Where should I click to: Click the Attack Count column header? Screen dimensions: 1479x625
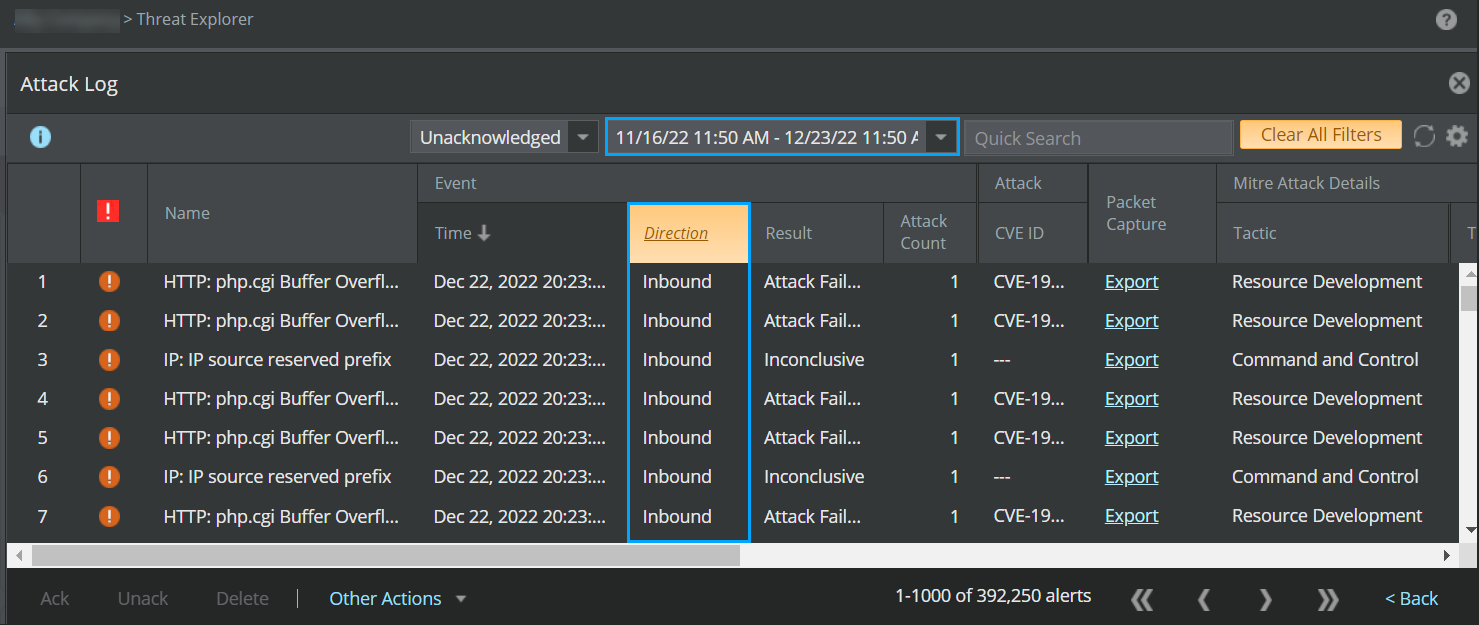pos(924,232)
